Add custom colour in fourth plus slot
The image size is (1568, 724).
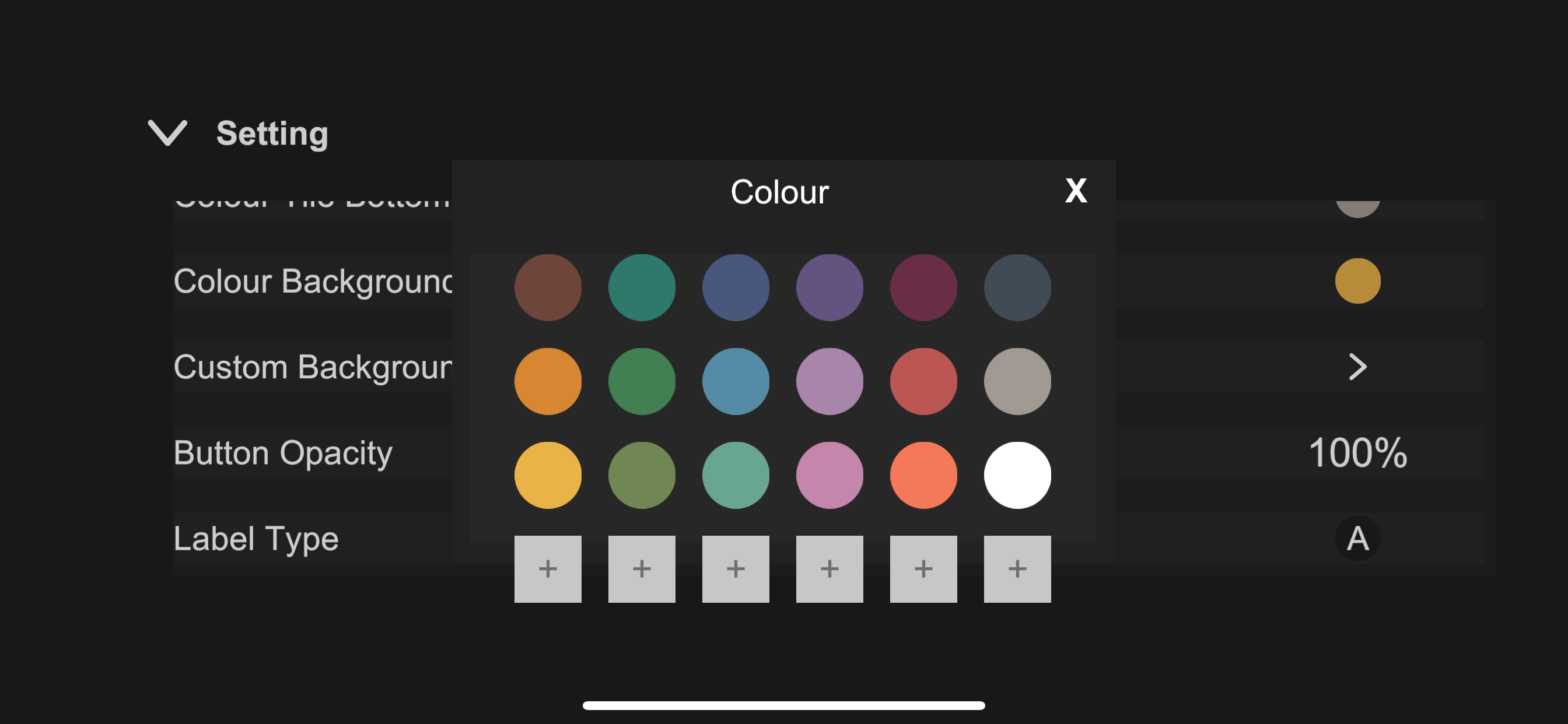click(829, 569)
